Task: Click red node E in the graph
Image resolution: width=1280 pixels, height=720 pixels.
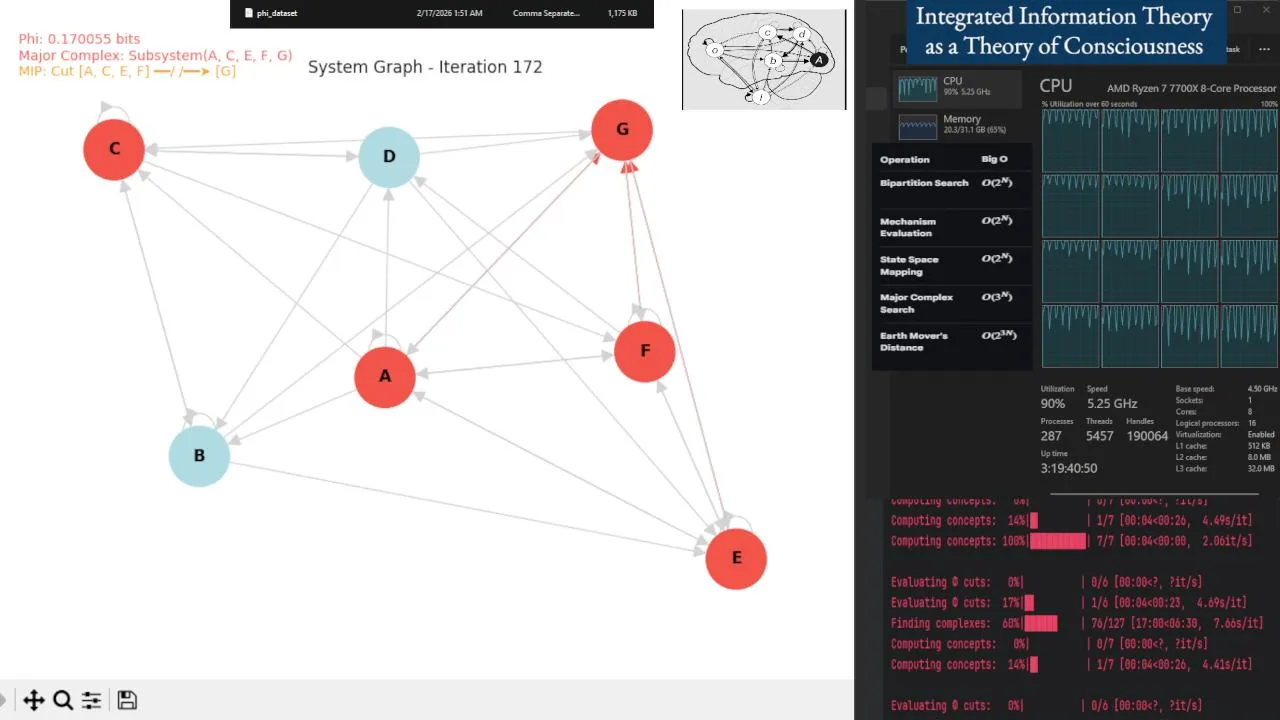Action: click(736, 558)
